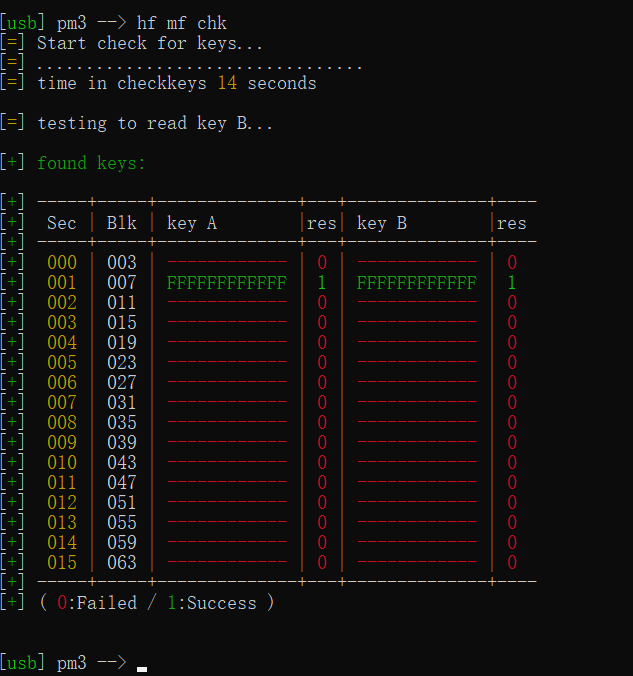Click sector number 008 in the table
Screen dimensions: 633x676
tap(61, 423)
